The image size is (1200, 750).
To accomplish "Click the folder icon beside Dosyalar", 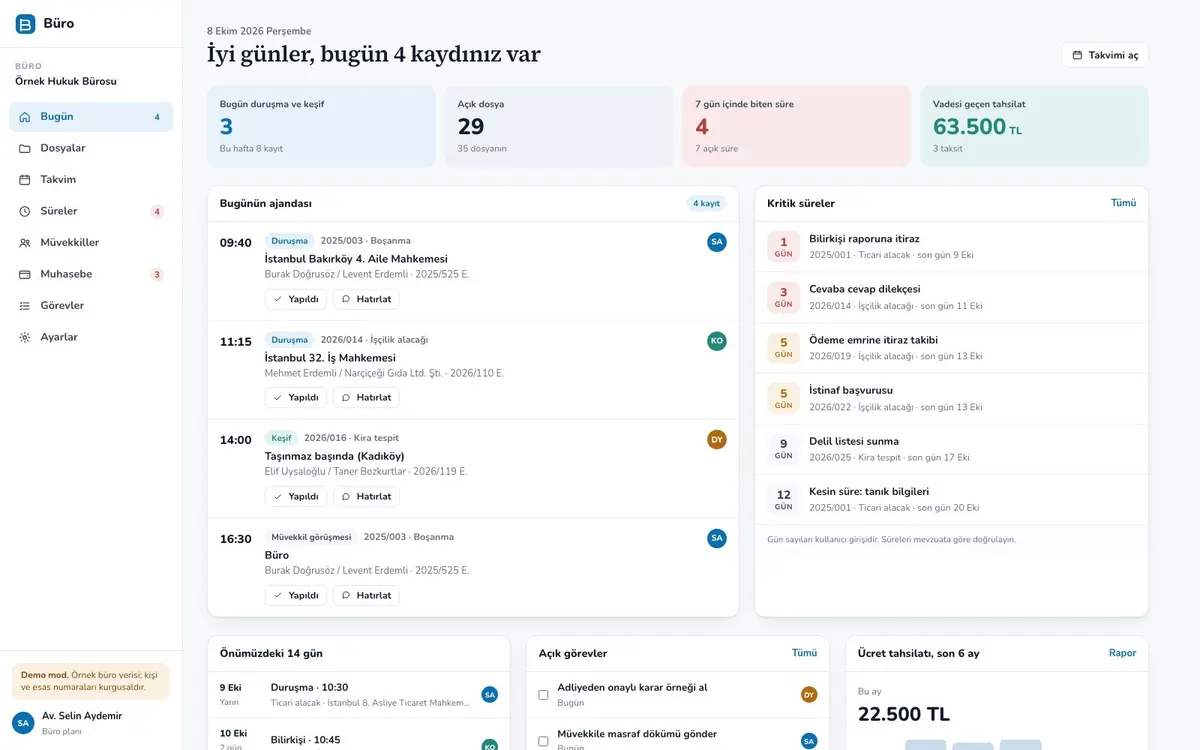I will coord(25,148).
